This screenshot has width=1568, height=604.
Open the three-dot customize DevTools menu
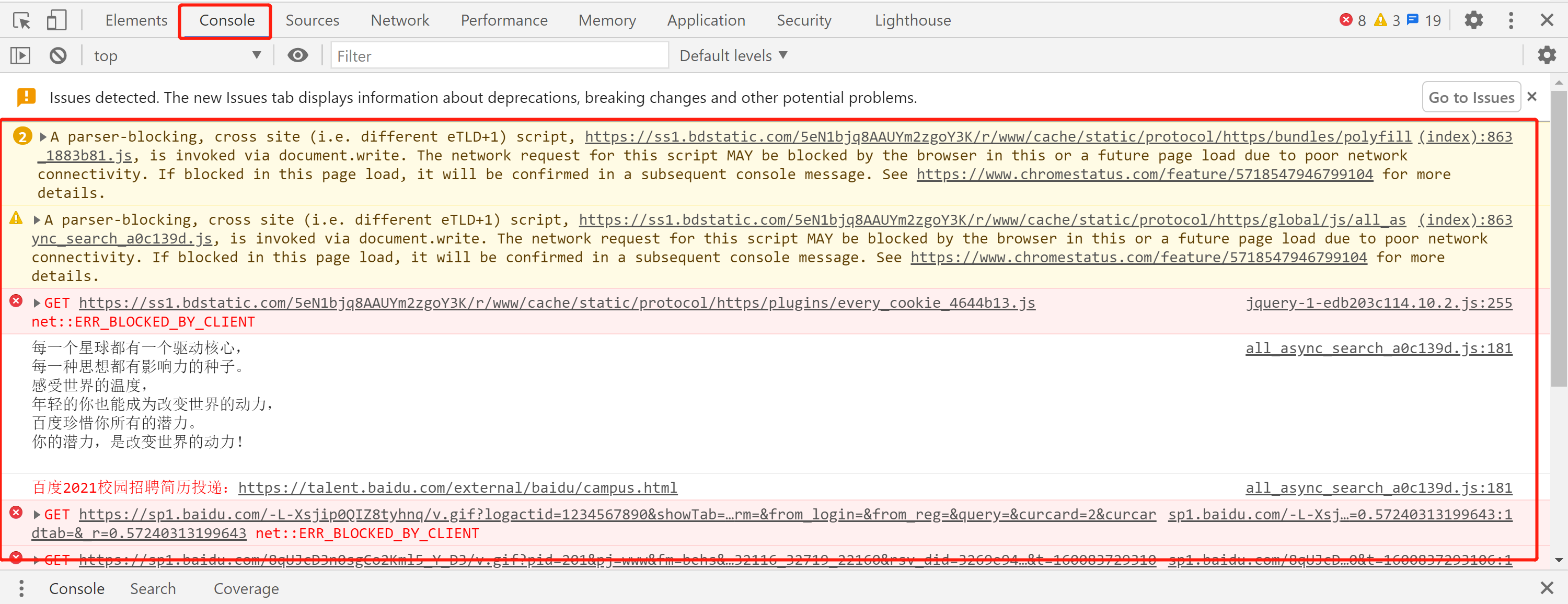[x=1511, y=21]
